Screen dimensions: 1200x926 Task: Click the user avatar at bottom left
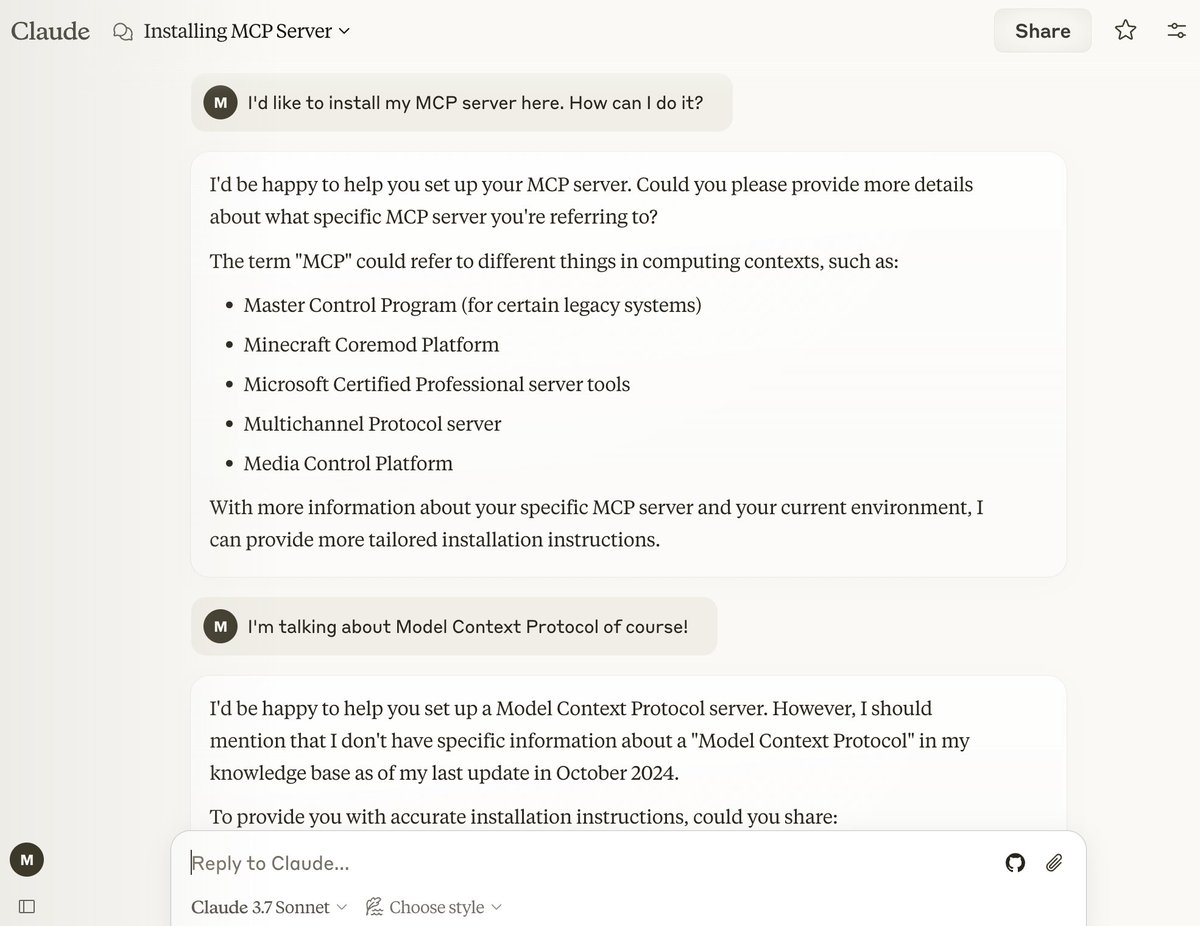tap(27, 859)
